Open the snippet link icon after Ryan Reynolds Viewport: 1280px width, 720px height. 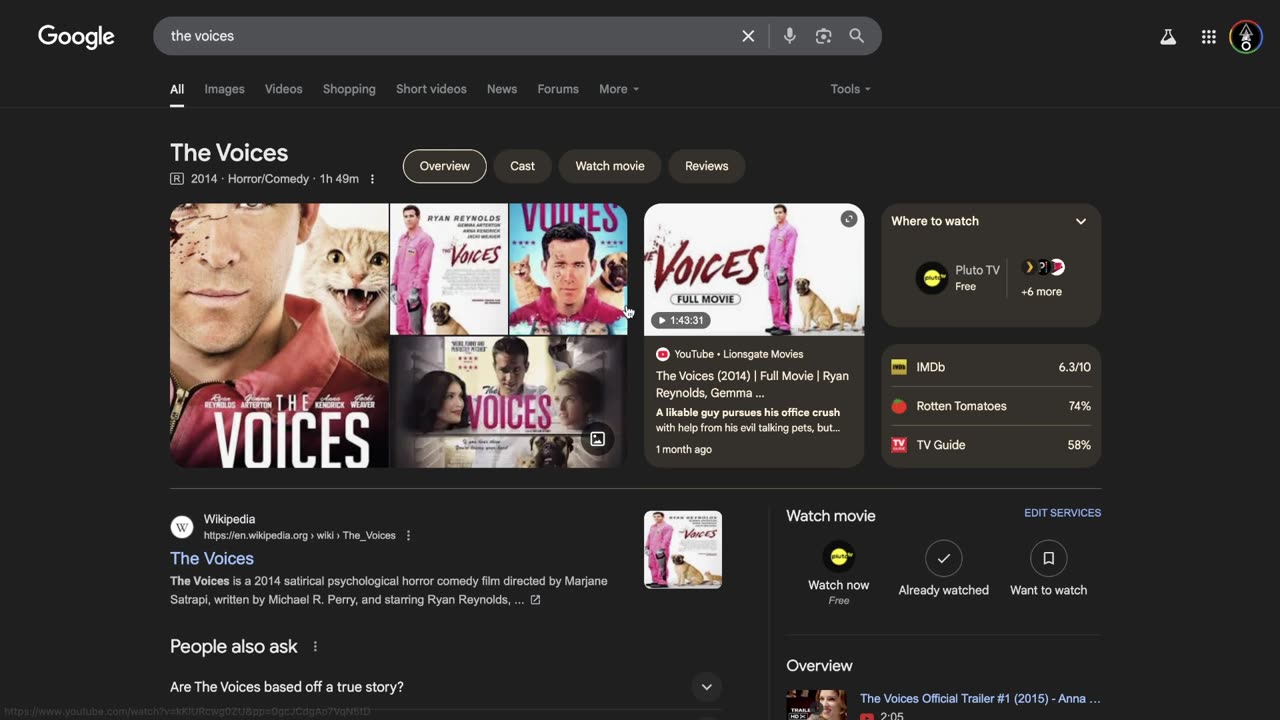click(535, 600)
